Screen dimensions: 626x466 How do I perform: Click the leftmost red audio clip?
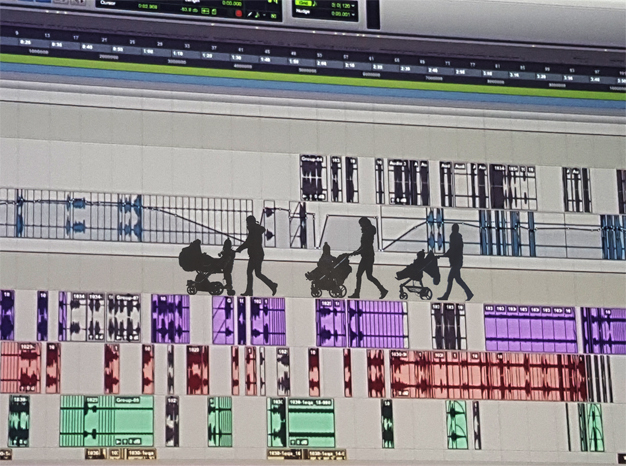pos(20,367)
